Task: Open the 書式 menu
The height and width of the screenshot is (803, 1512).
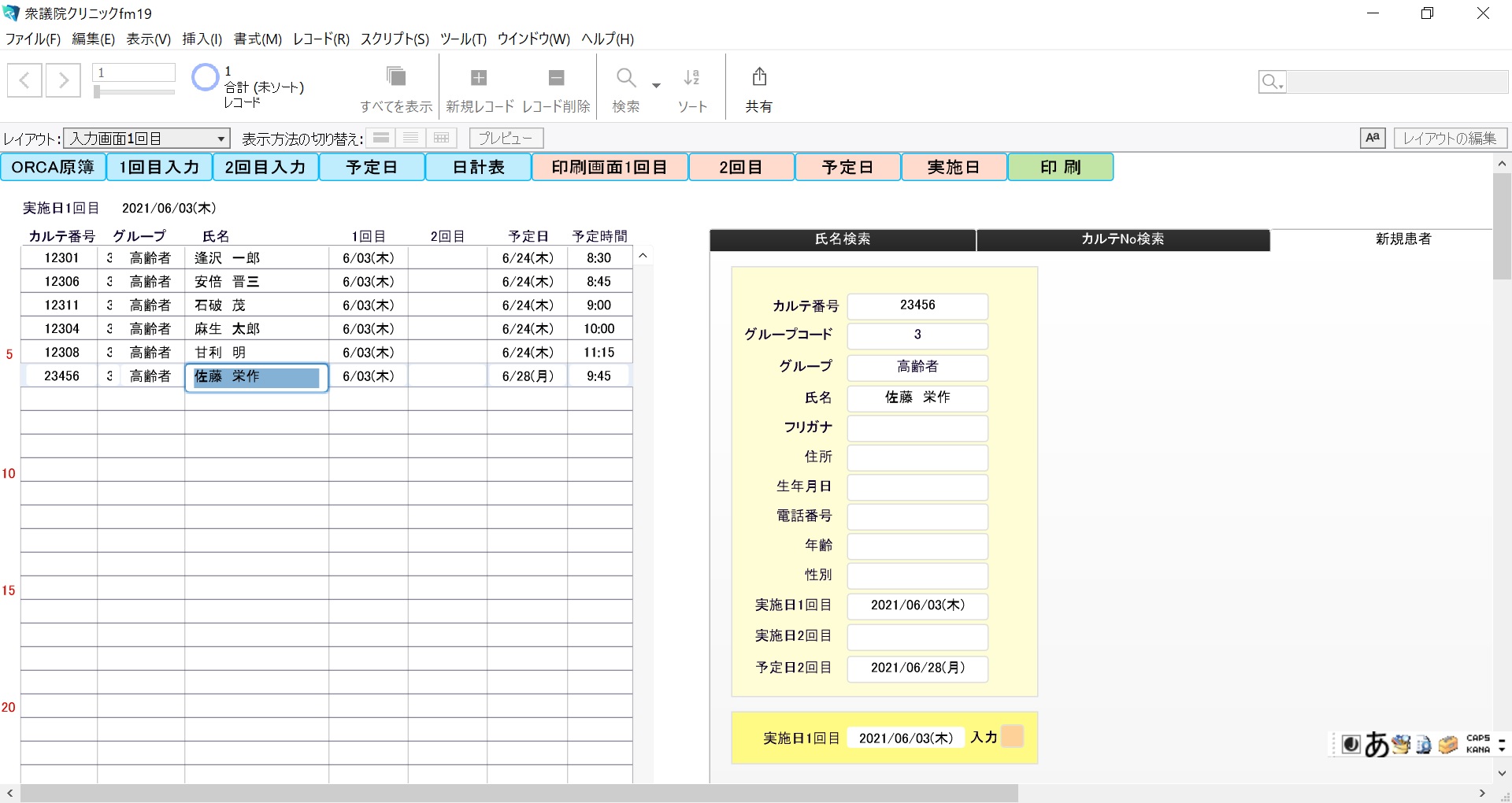Action: pyautogui.click(x=258, y=39)
